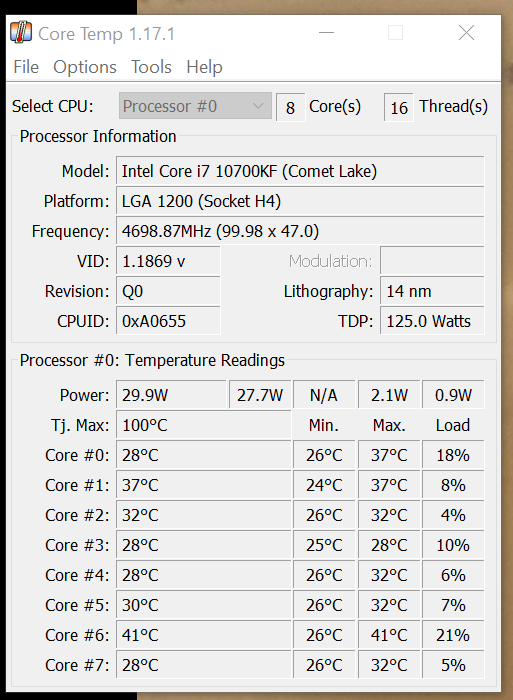Select the VID value 1.1869 v
This screenshot has height=700, width=513.
point(168,261)
